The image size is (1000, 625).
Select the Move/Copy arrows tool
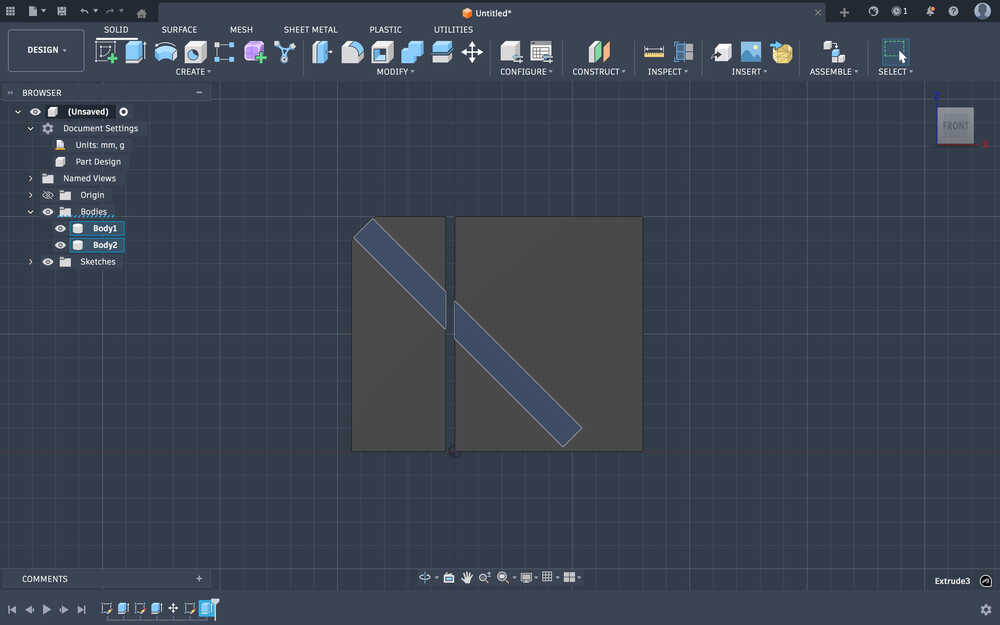point(472,52)
